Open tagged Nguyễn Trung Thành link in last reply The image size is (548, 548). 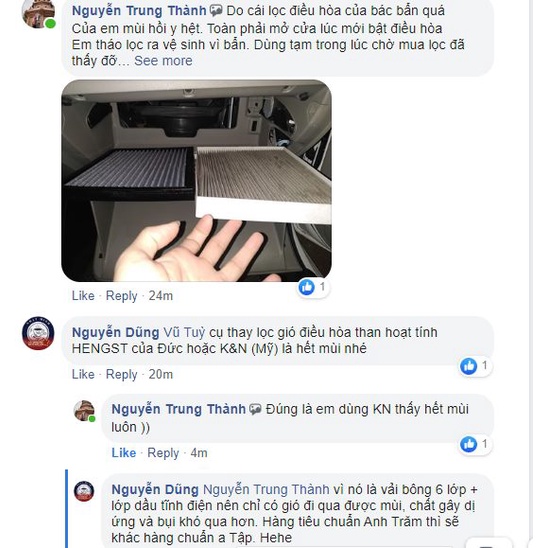click(266, 489)
